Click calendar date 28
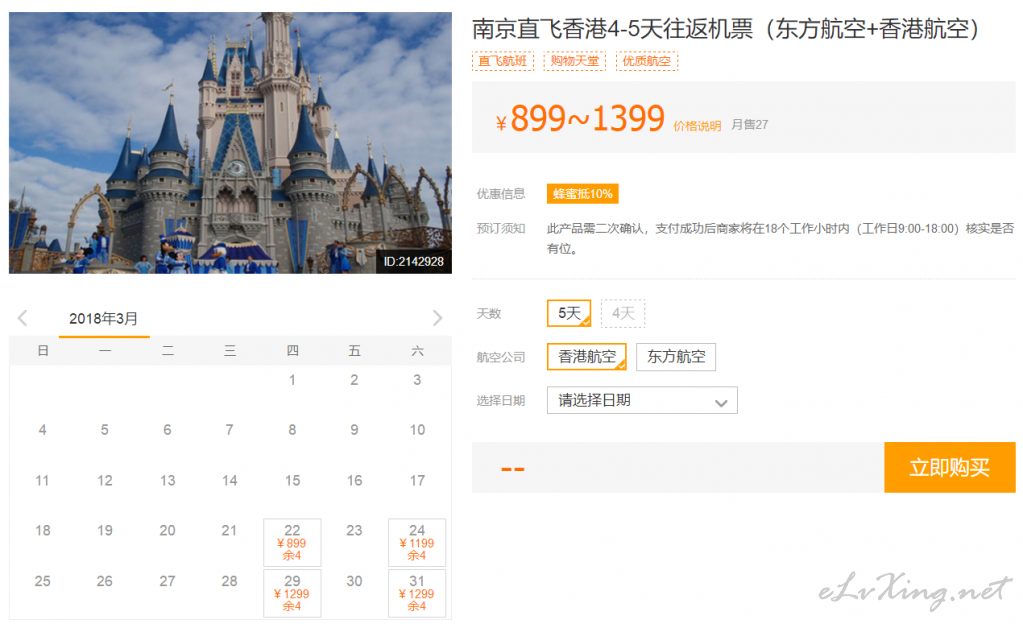This screenshot has width=1023, height=624. [x=229, y=581]
